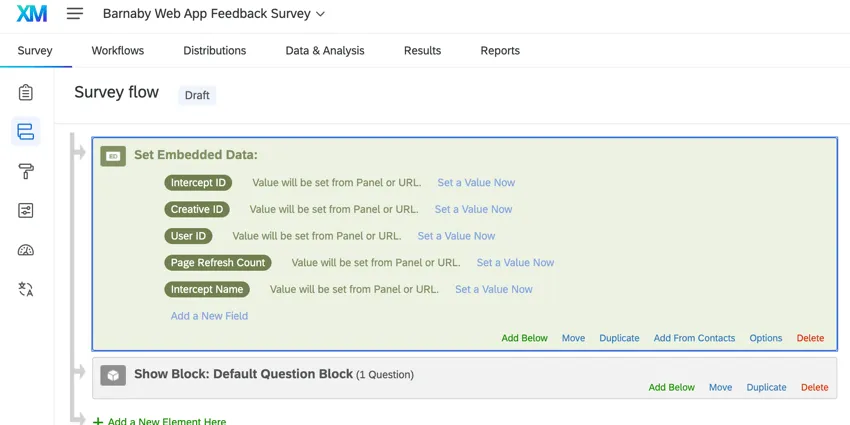This screenshot has height=425, width=850.
Task: Open the survey builder clipboard icon
Action: tap(26, 93)
